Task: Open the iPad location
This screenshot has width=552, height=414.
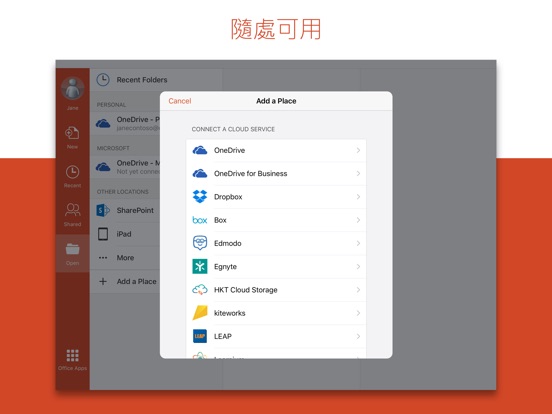Action: point(125,234)
